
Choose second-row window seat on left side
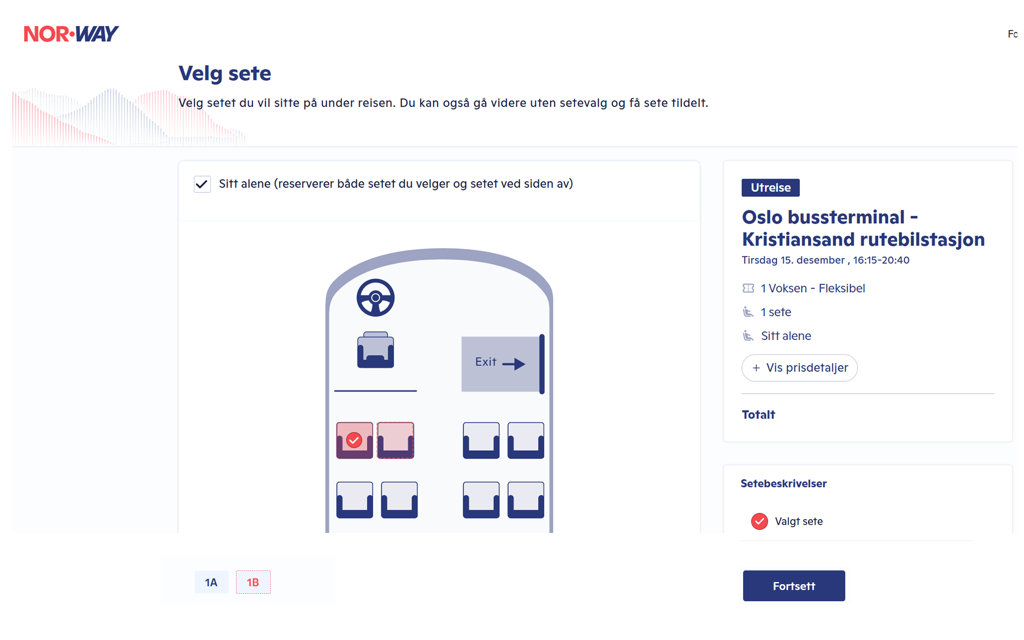tap(355, 500)
